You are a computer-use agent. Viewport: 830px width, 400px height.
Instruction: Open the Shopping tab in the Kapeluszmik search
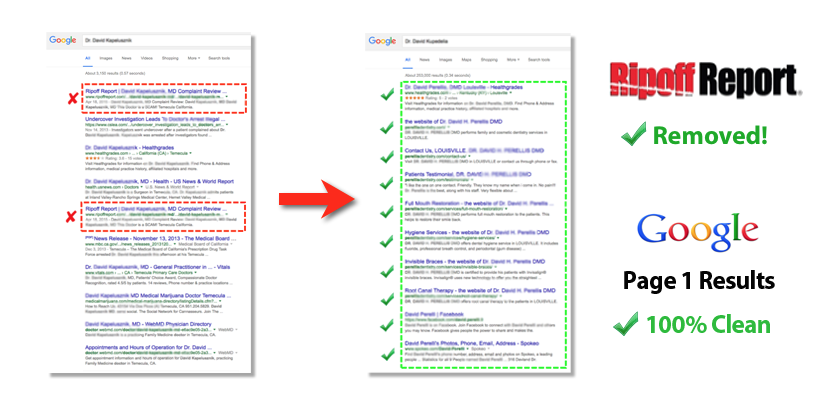click(170, 58)
